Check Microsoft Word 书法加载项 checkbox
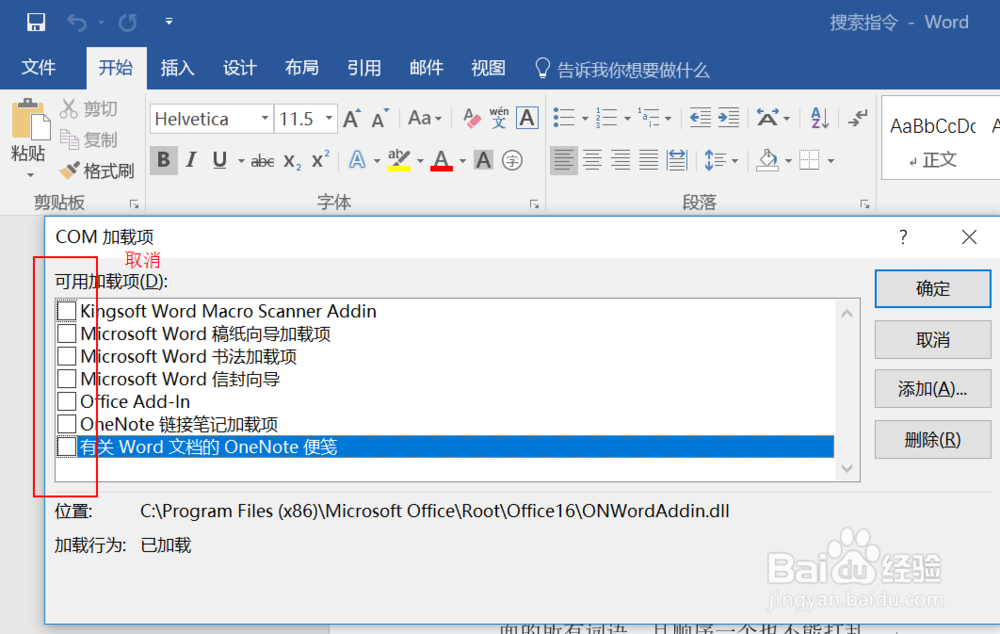The image size is (1000, 634). (67, 356)
